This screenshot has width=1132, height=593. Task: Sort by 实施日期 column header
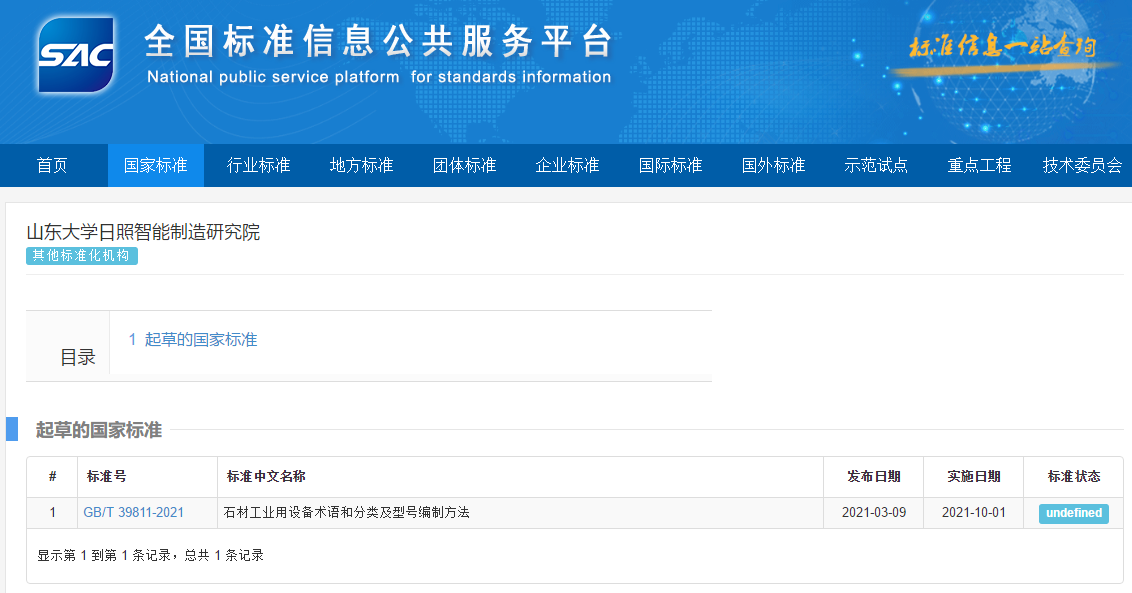(x=974, y=477)
